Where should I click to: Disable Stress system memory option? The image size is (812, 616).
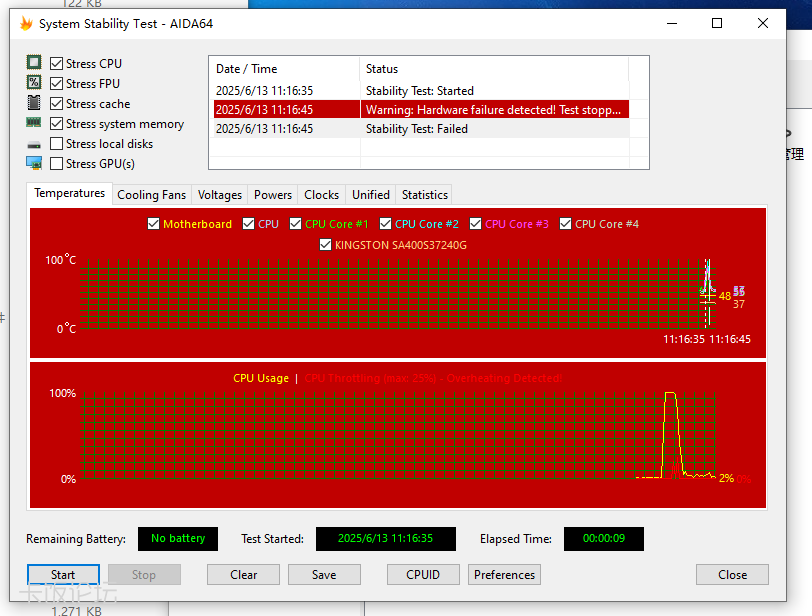56,124
